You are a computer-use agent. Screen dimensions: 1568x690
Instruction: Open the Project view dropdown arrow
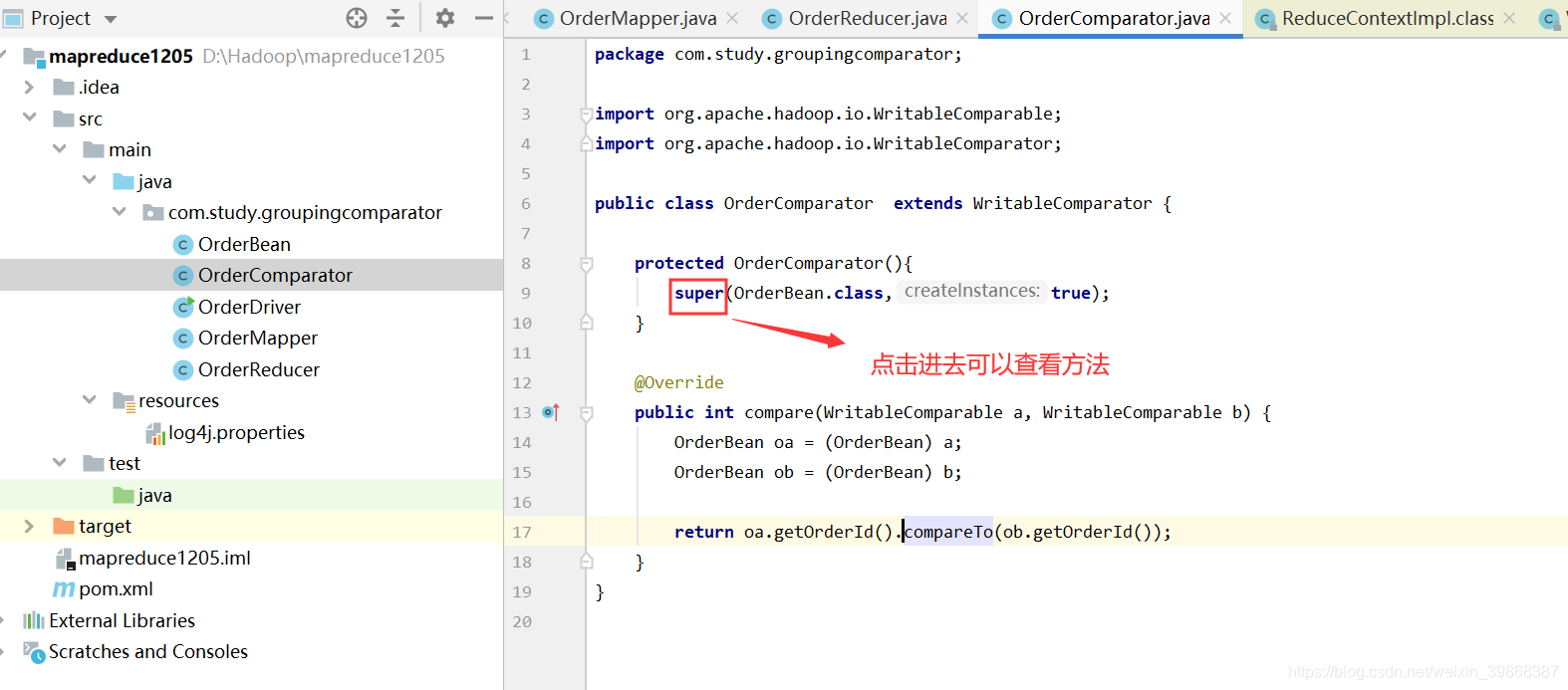coord(111,19)
